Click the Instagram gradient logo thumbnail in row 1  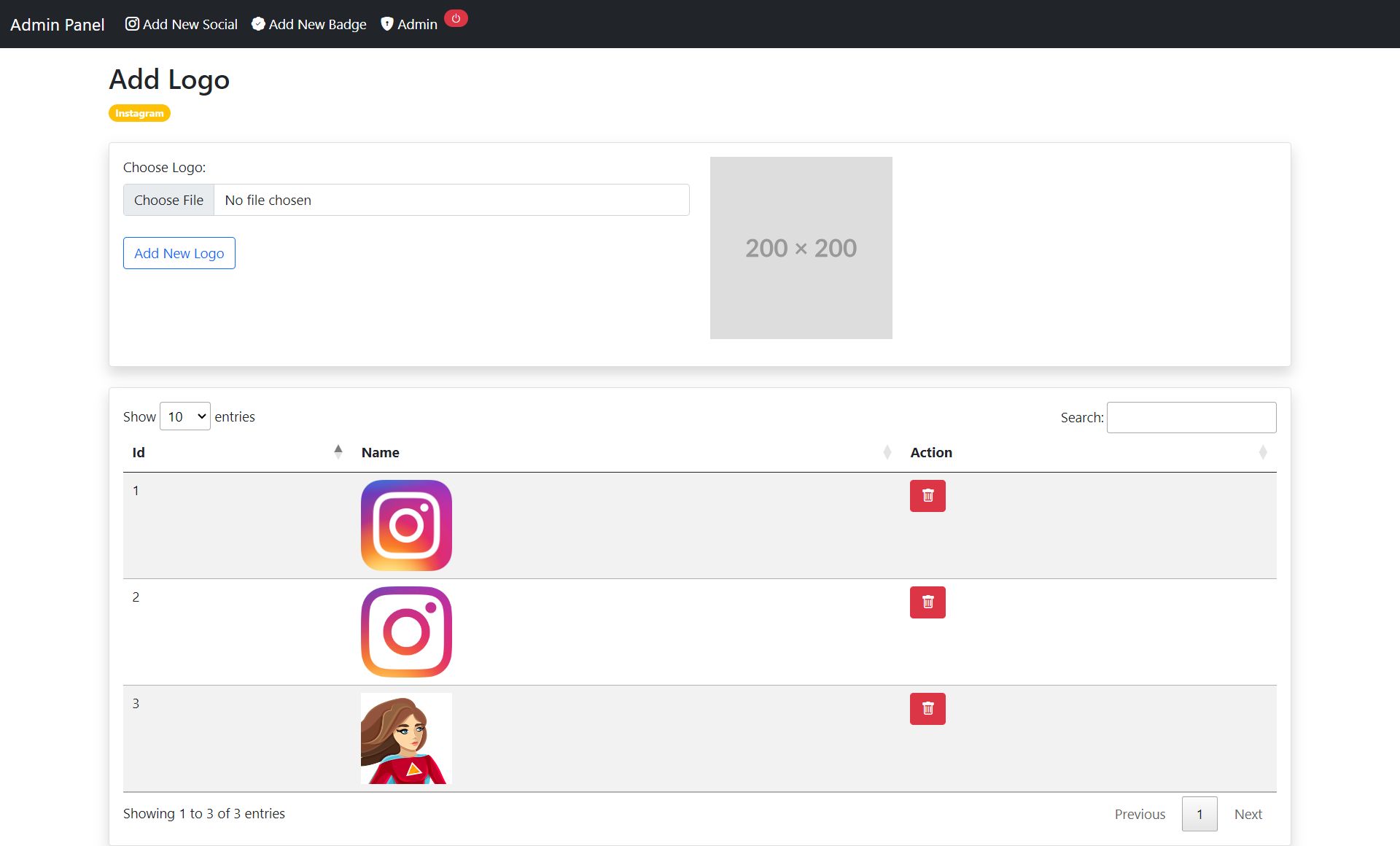(406, 525)
